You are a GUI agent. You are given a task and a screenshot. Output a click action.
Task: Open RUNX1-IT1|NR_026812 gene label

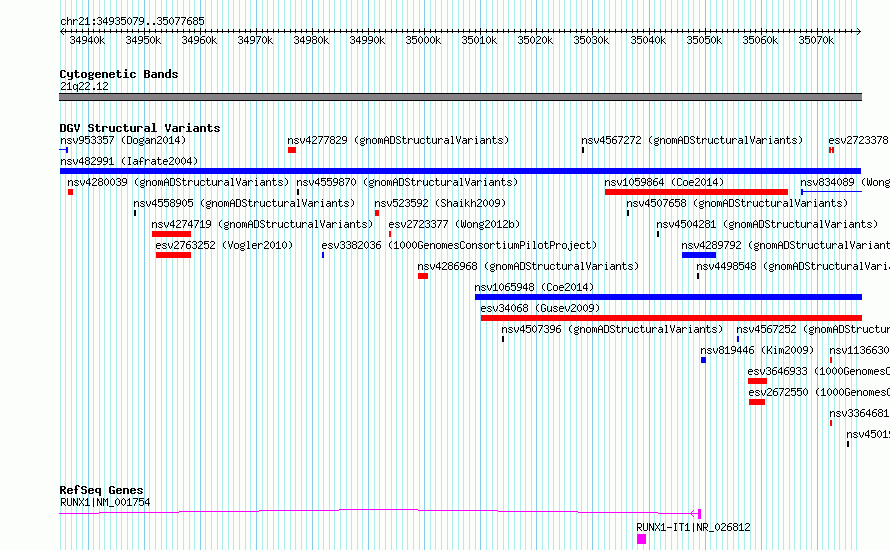(693, 527)
